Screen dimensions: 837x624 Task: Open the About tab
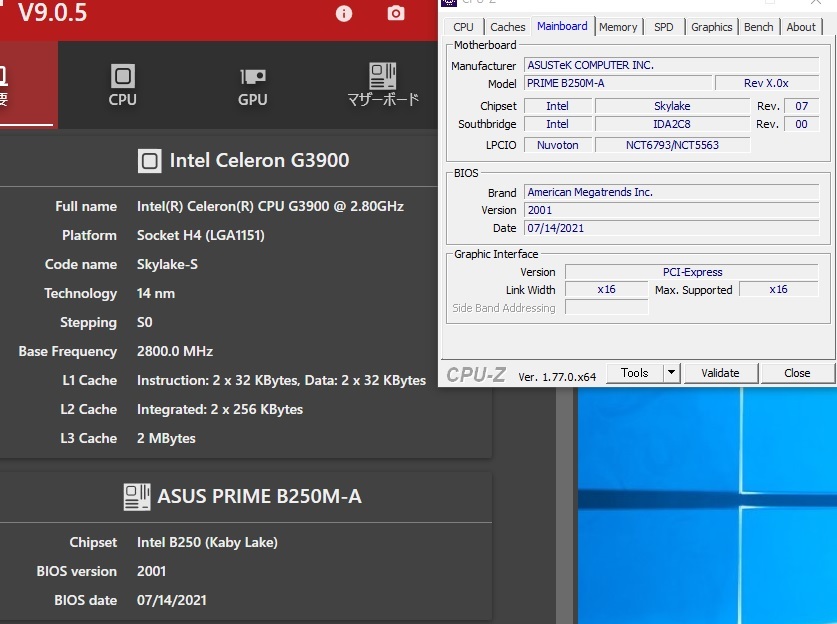coord(801,27)
